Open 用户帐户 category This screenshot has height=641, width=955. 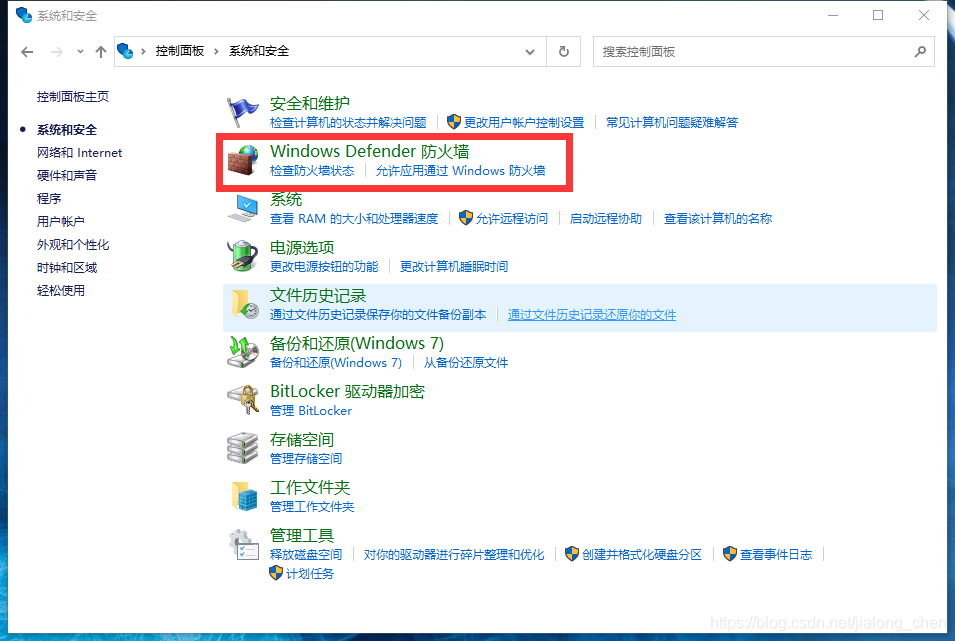click(x=60, y=221)
